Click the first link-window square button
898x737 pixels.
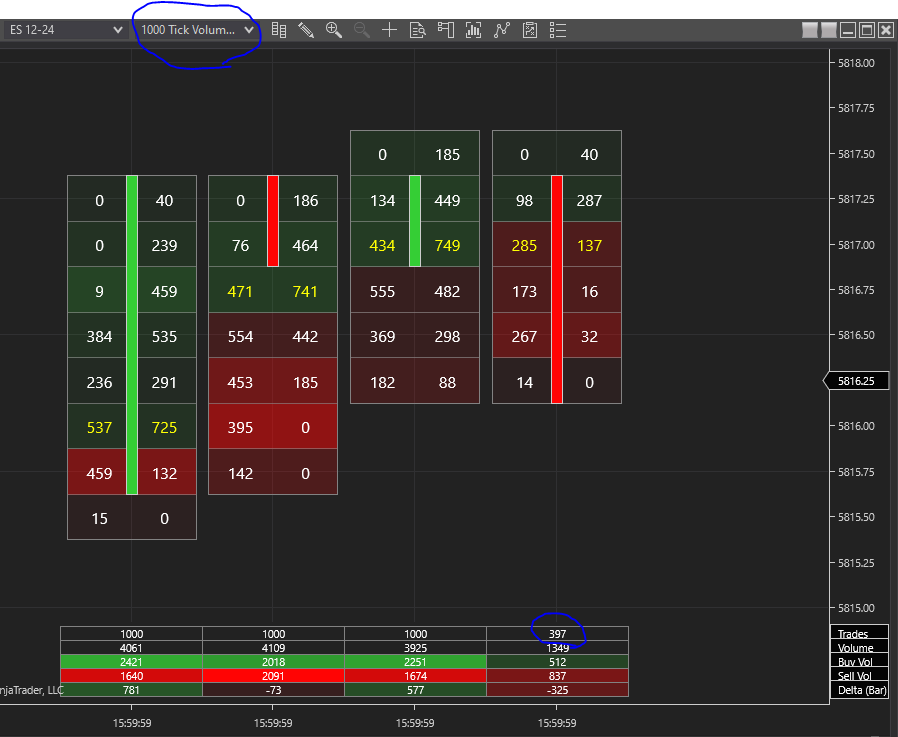click(809, 30)
